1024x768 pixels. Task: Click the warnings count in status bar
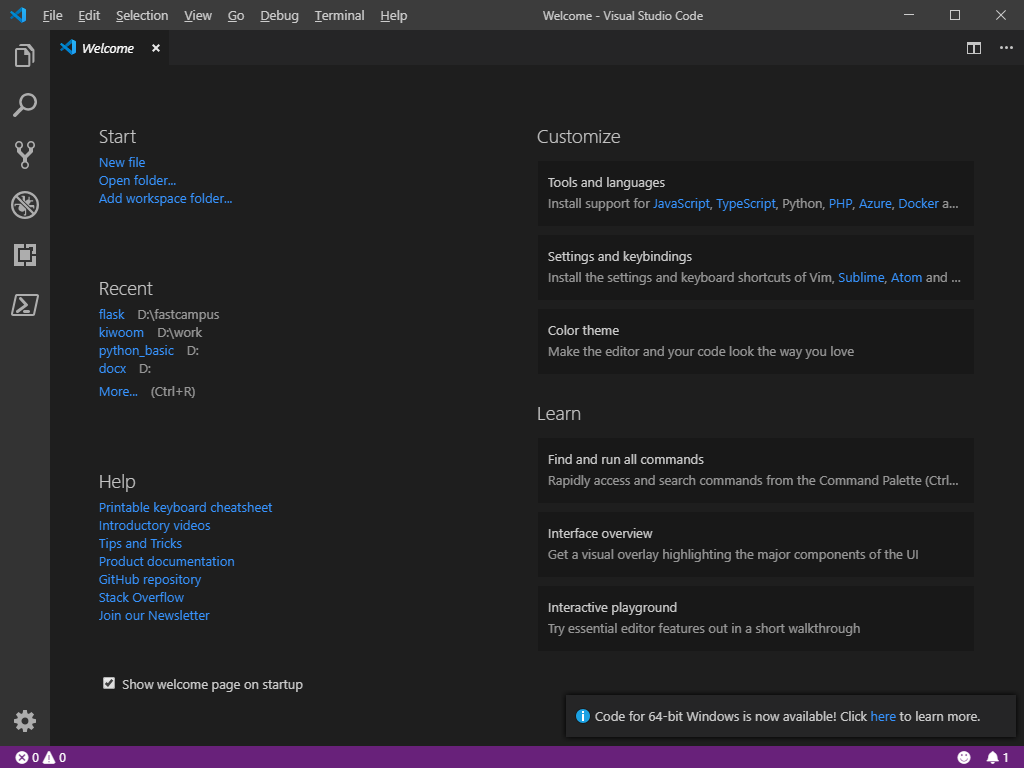click(x=54, y=758)
